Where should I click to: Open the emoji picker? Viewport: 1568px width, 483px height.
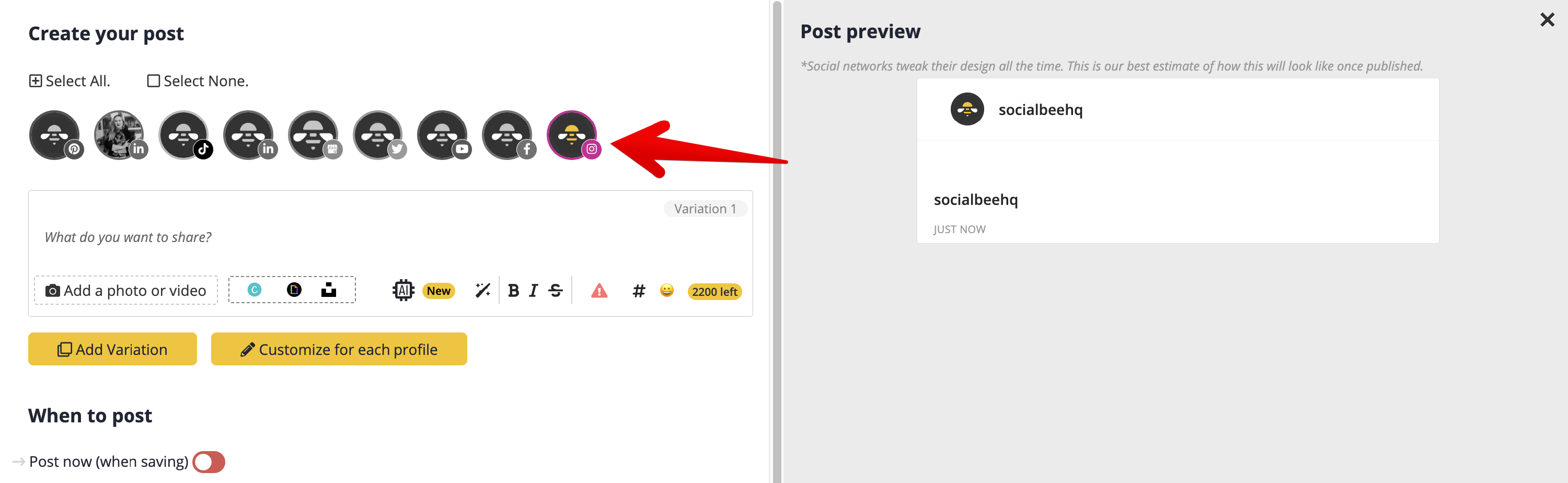[666, 291]
